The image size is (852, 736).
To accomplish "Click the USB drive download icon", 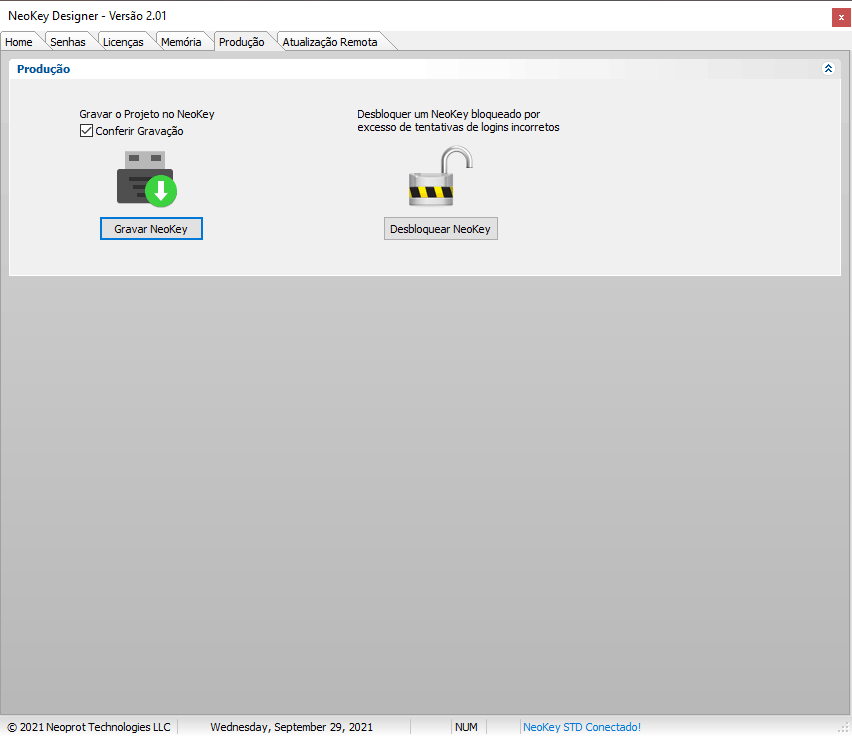I will pos(146,179).
